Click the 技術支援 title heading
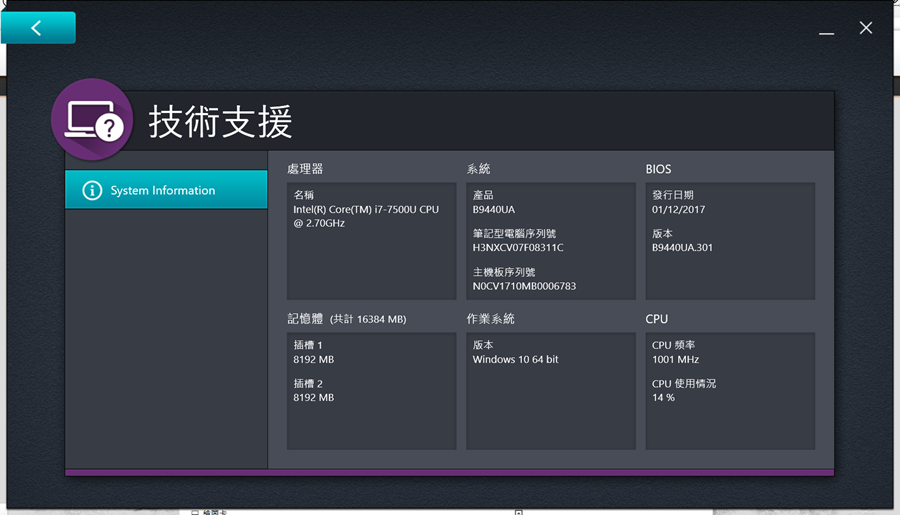 [x=220, y=122]
